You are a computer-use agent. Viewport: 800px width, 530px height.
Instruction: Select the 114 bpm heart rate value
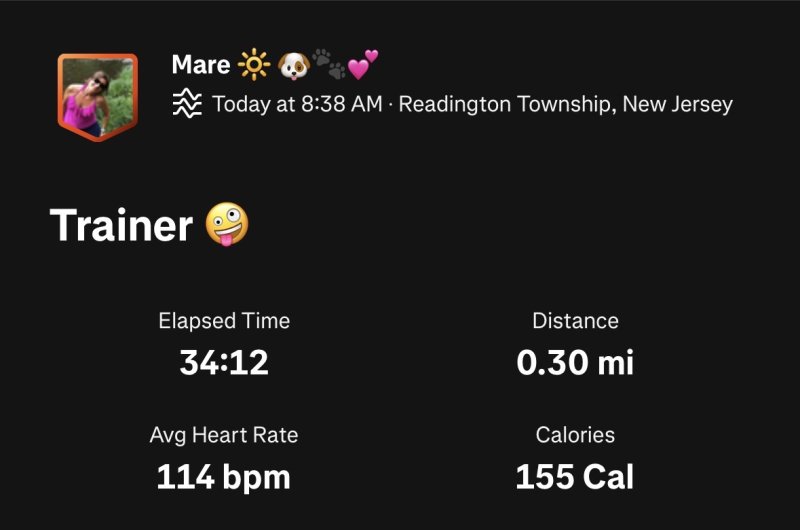[x=224, y=477]
